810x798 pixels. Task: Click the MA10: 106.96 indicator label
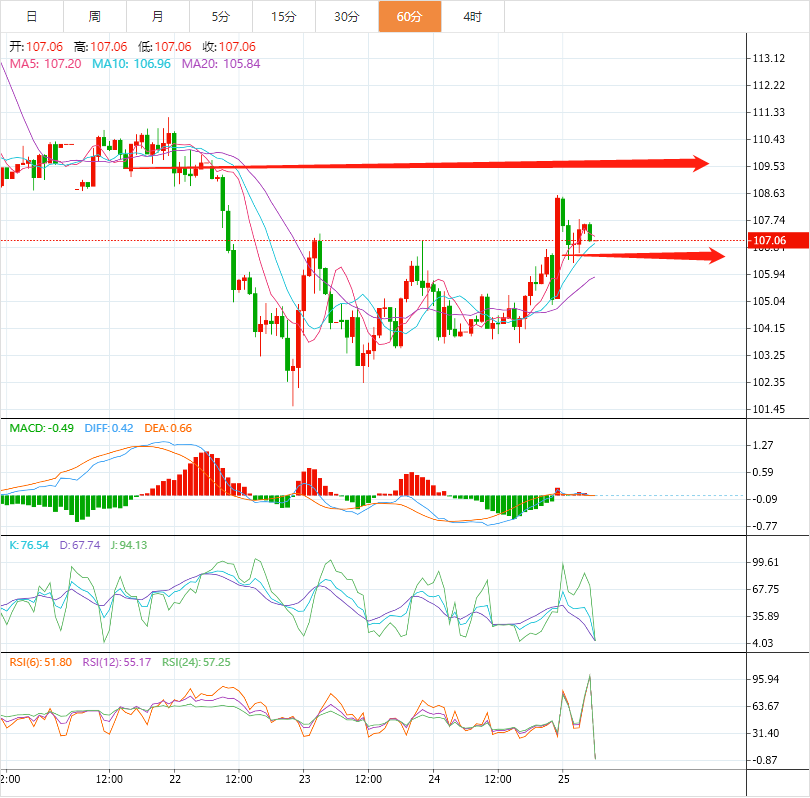pos(131,64)
